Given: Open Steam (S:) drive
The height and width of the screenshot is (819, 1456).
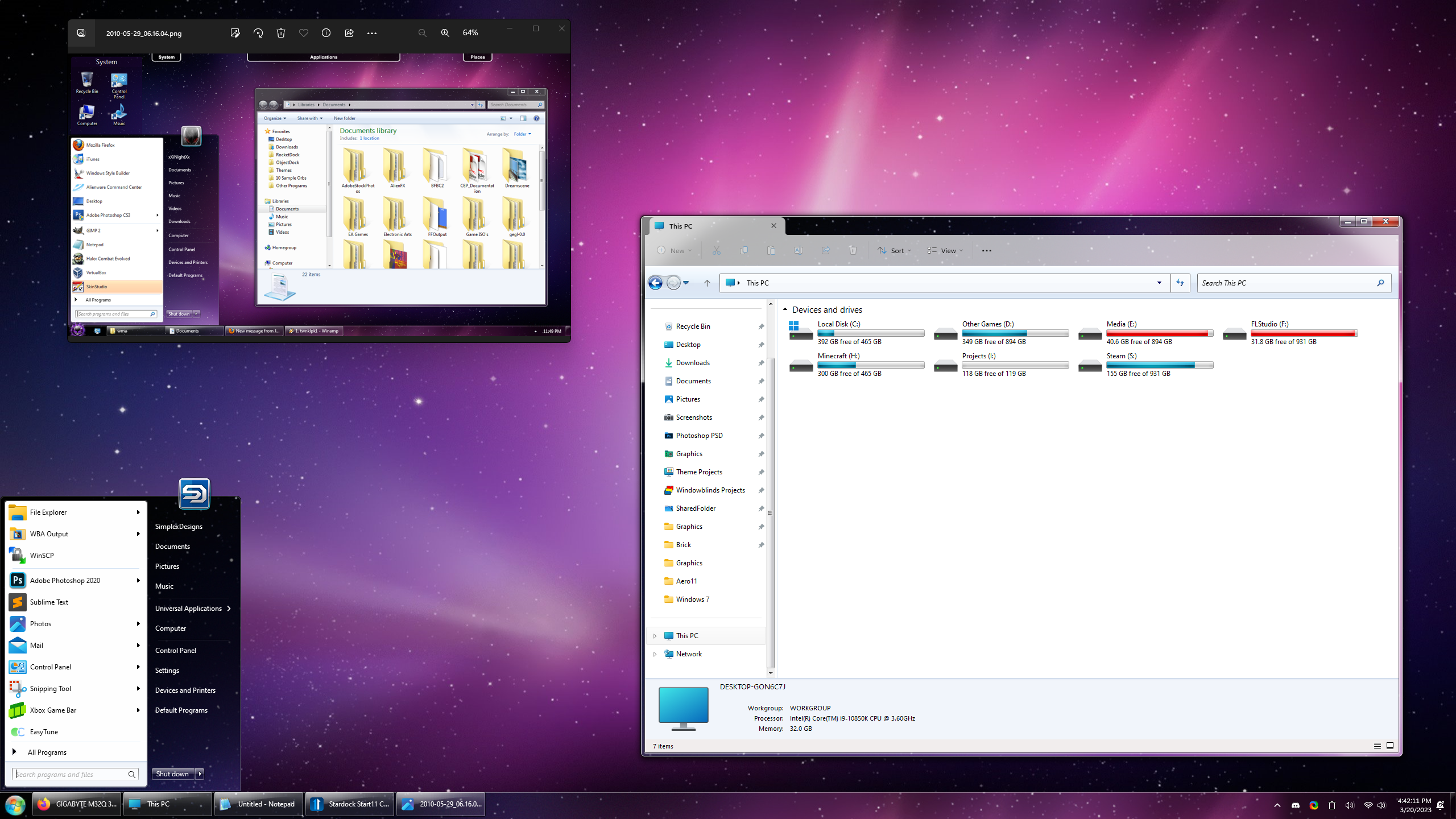Looking at the screenshot, I should pyautogui.click(x=1145, y=365).
